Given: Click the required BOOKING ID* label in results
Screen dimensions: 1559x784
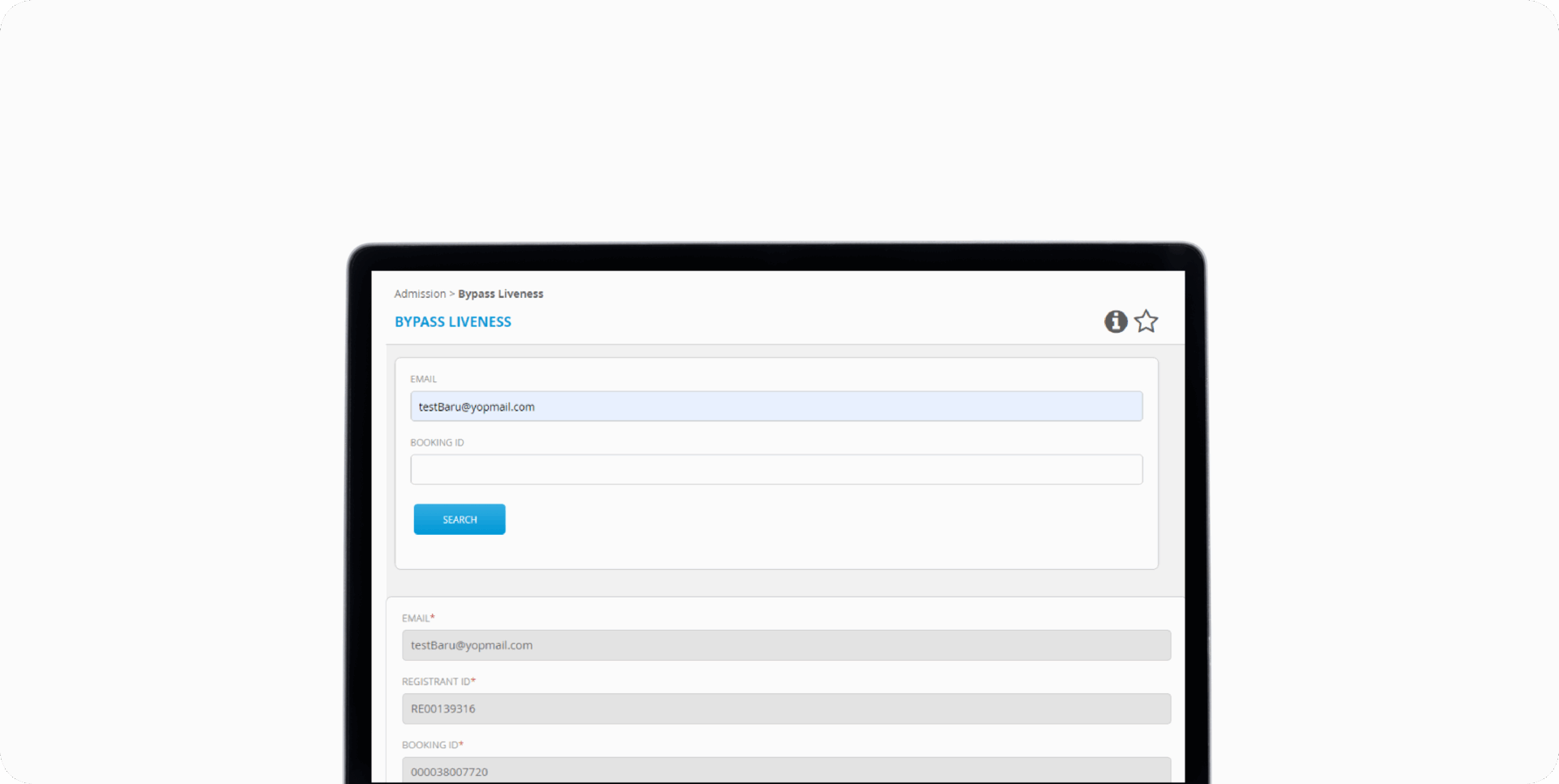Looking at the screenshot, I should [x=430, y=745].
